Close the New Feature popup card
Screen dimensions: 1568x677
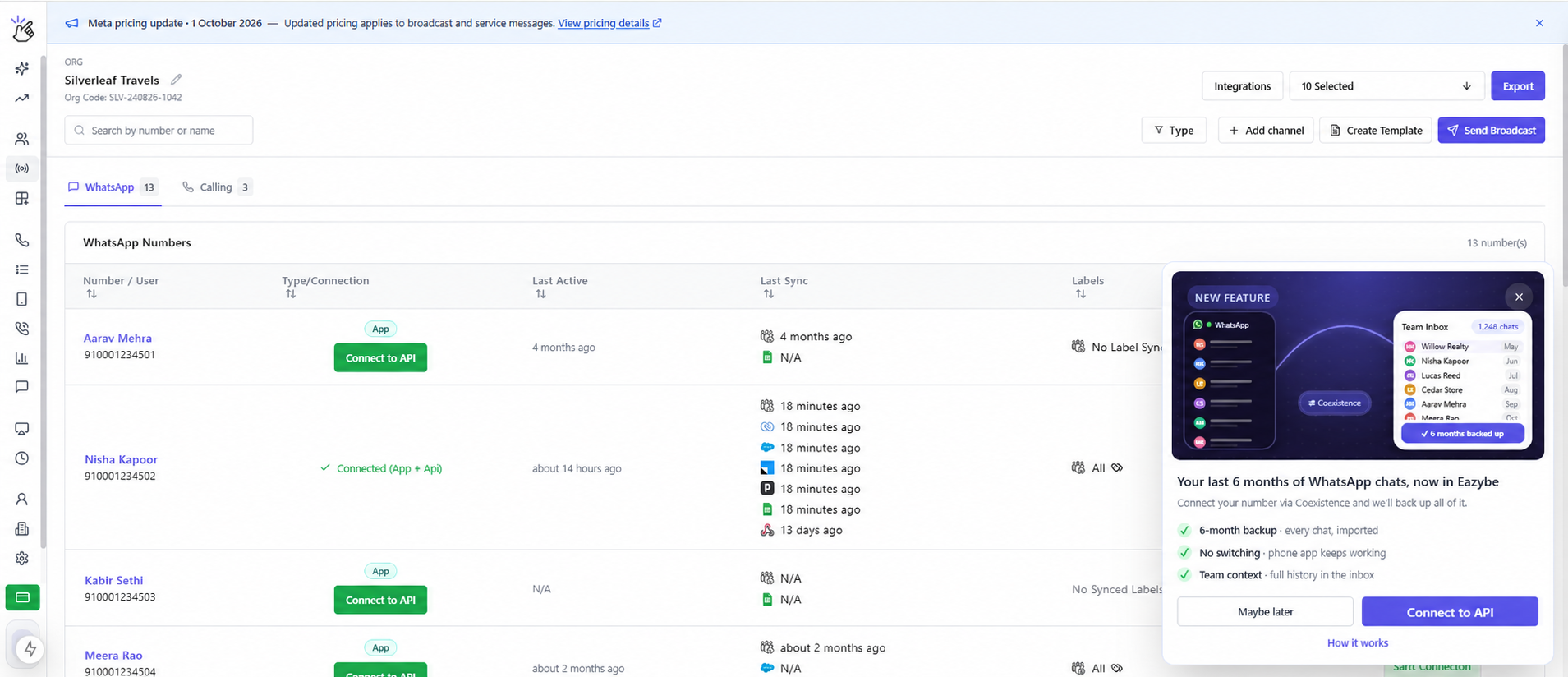point(1519,297)
